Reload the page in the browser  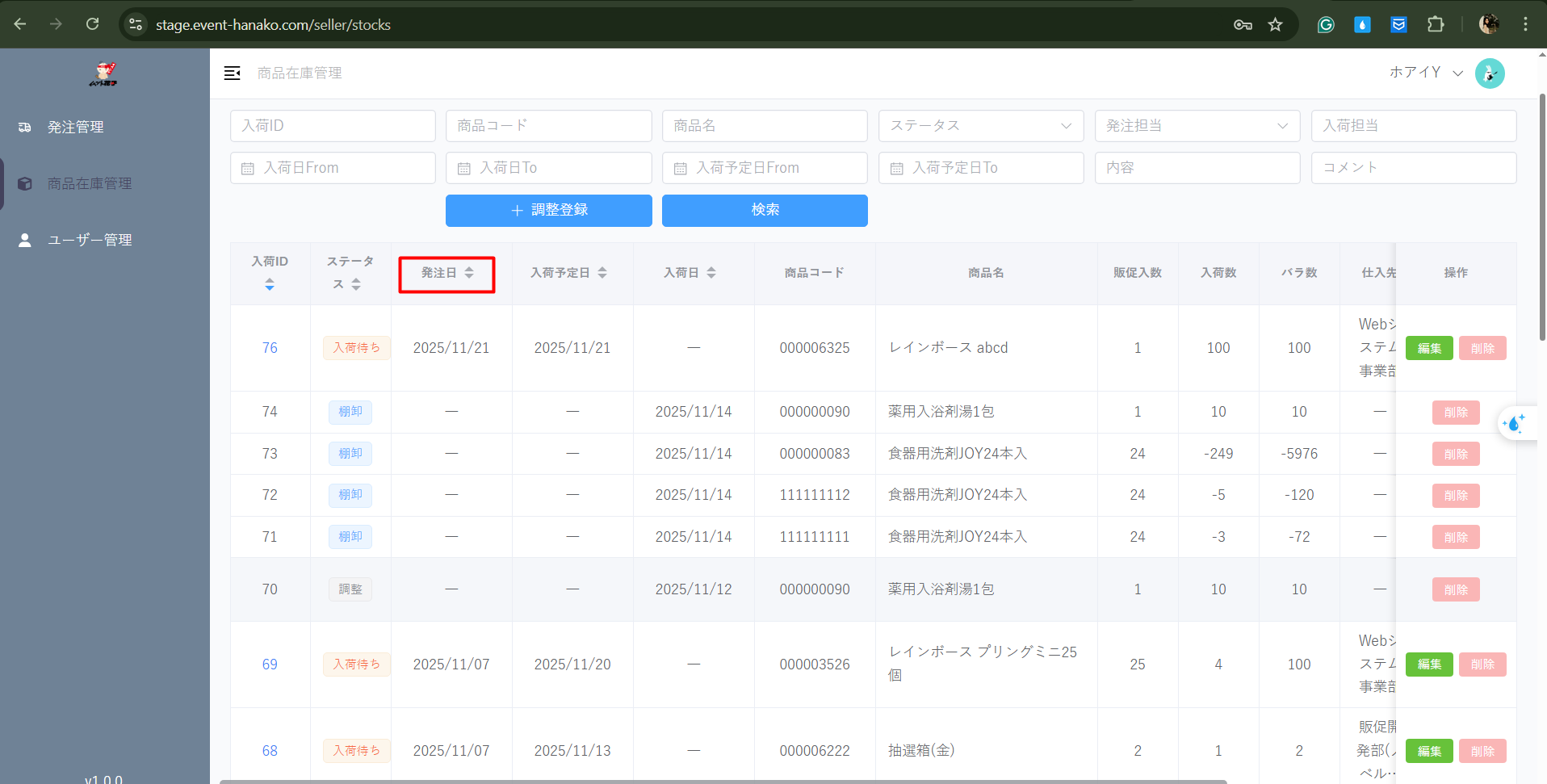coord(93,24)
